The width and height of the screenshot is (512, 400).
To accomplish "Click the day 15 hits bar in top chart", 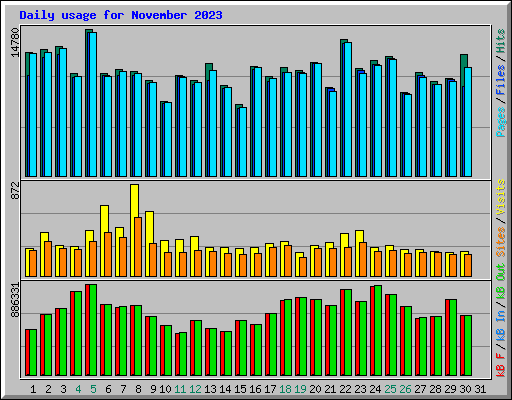I will (237, 140).
